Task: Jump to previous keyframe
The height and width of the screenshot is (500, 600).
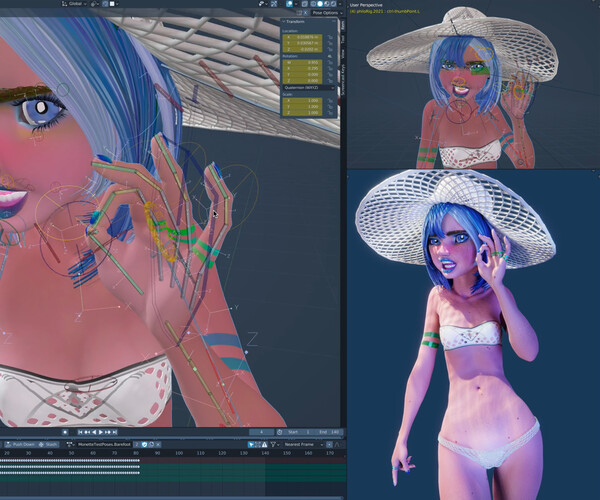Action: point(87,432)
